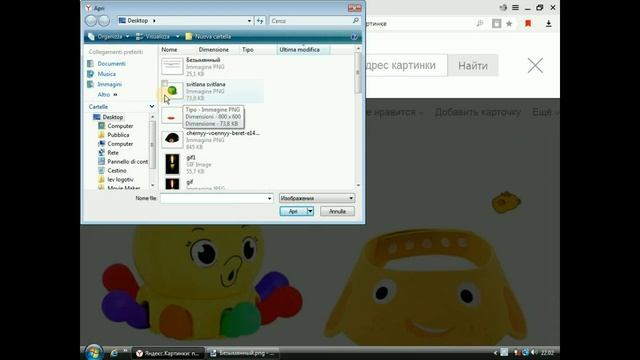Click Добавить карточку link in the browser
Image resolution: width=640 pixels, height=360 pixels.
pos(478,112)
